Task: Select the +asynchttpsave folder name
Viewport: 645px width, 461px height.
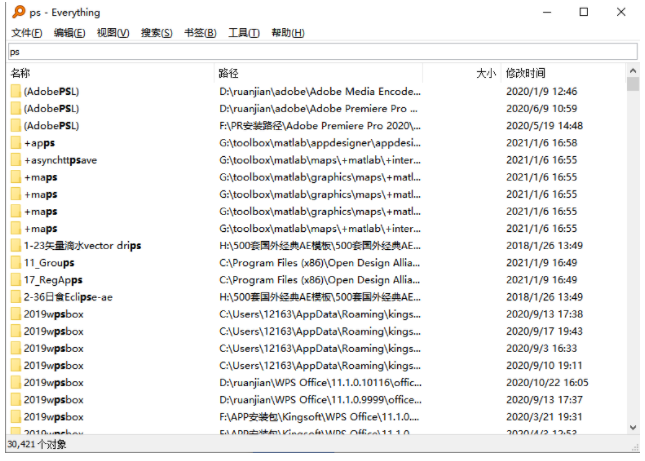Action: (60, 160)
